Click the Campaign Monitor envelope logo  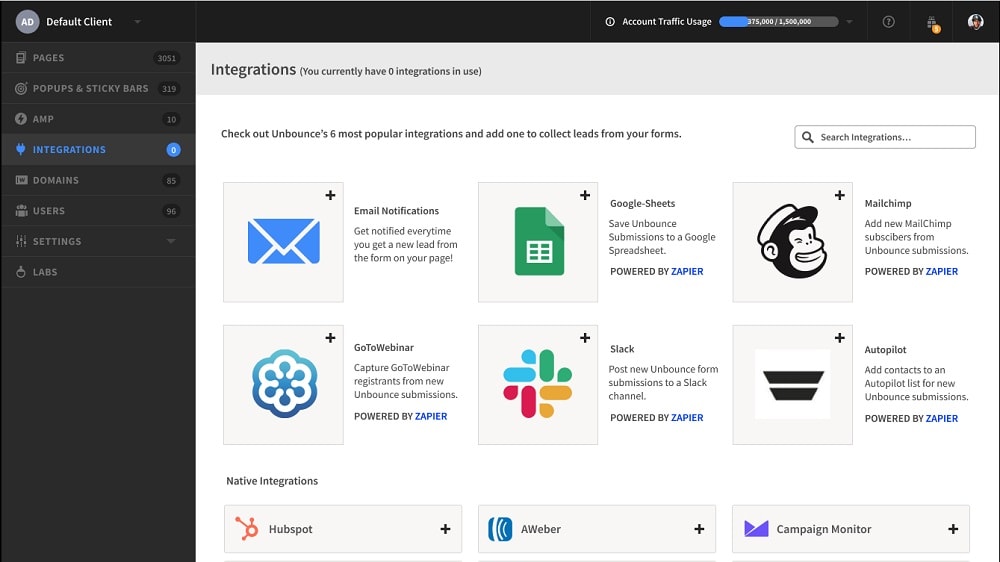coord(756,528)
